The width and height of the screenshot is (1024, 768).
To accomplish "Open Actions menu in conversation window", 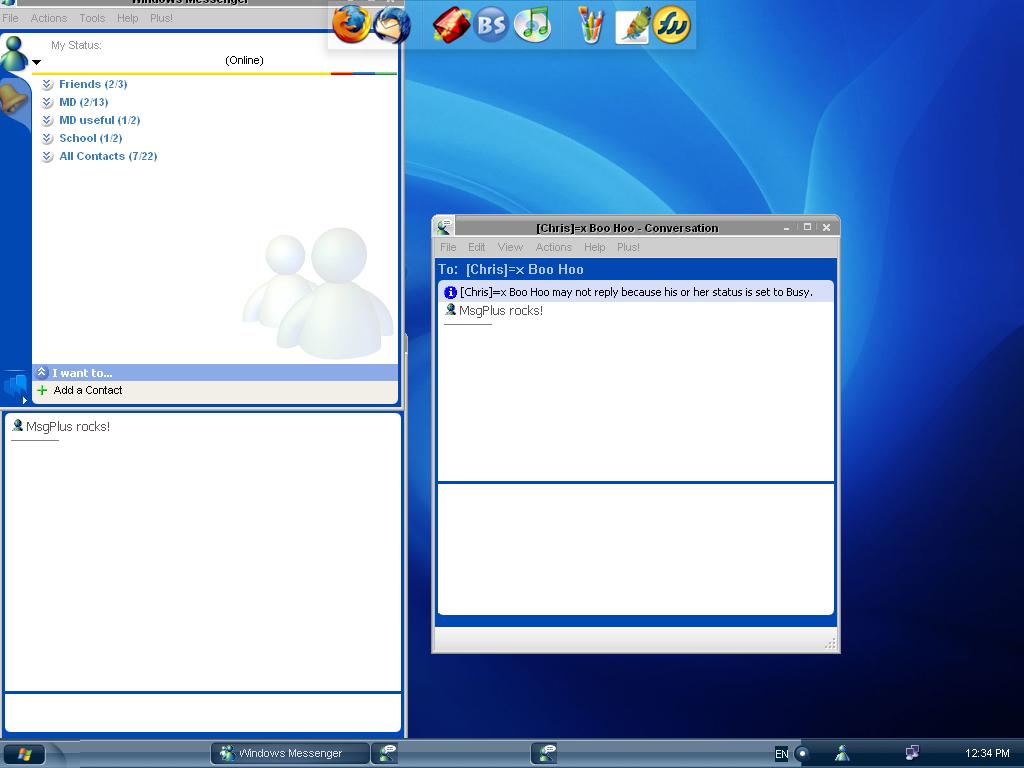I will pos(553,247).
